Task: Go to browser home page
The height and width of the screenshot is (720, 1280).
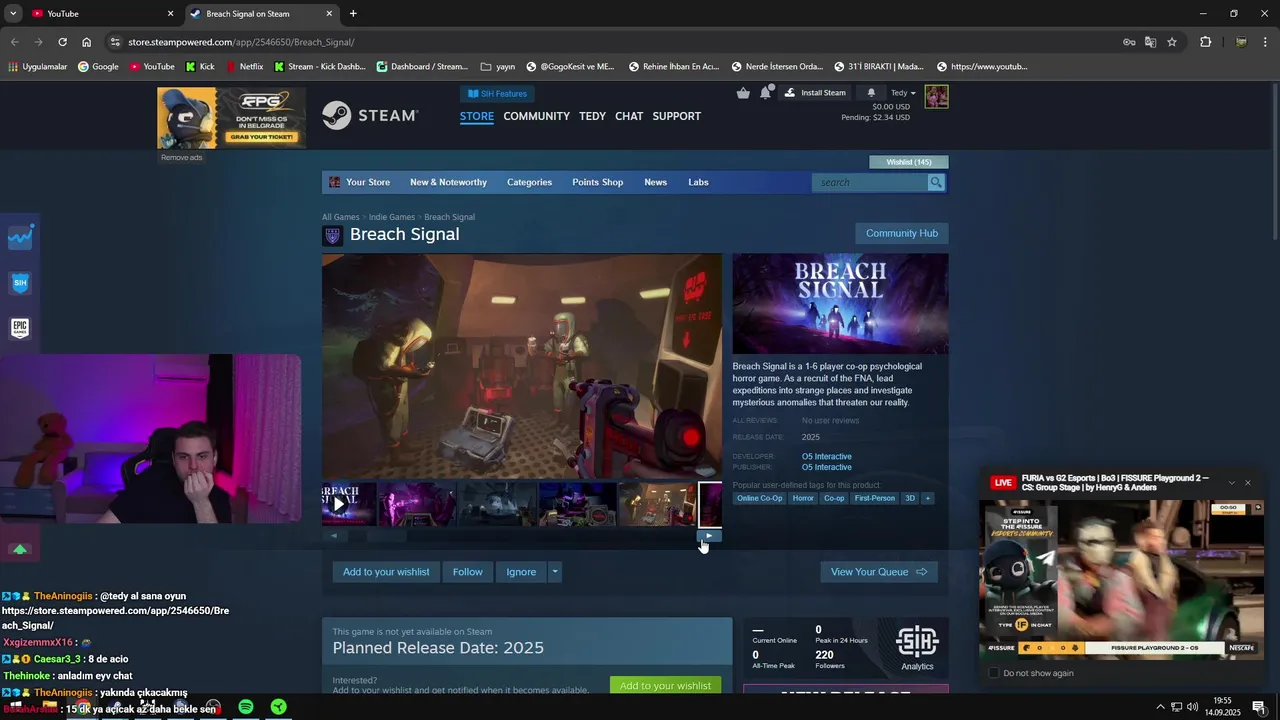Action: click(87, 42)
